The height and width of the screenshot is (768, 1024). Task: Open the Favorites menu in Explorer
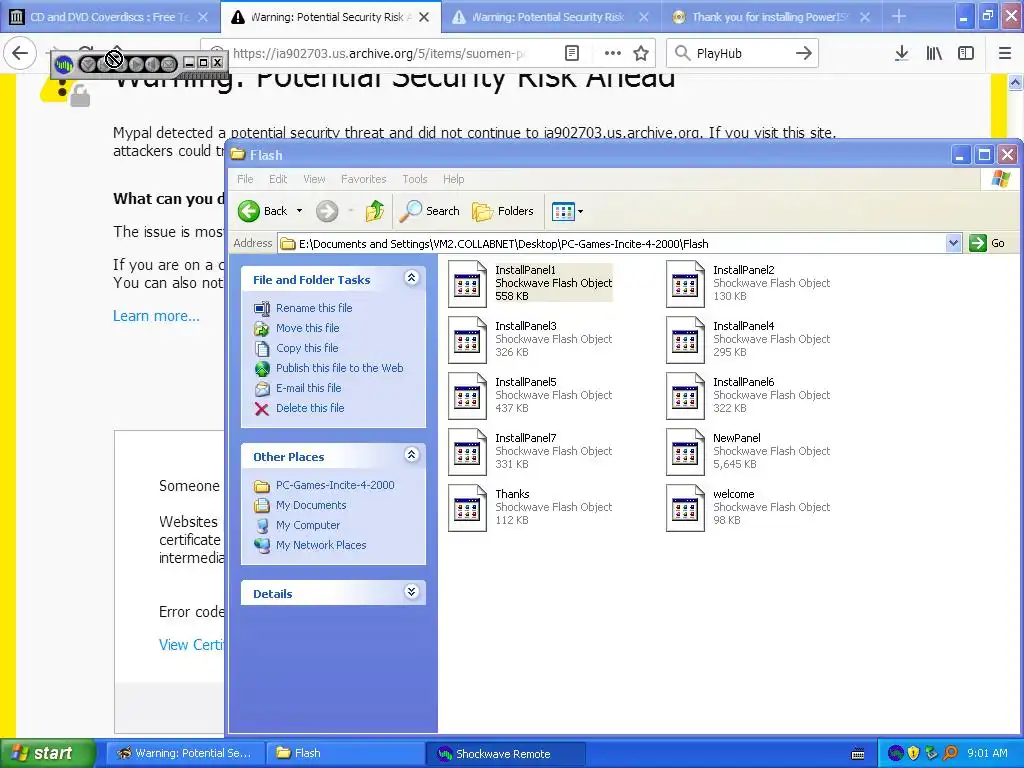pyautogui.click(x=364, y=179)
